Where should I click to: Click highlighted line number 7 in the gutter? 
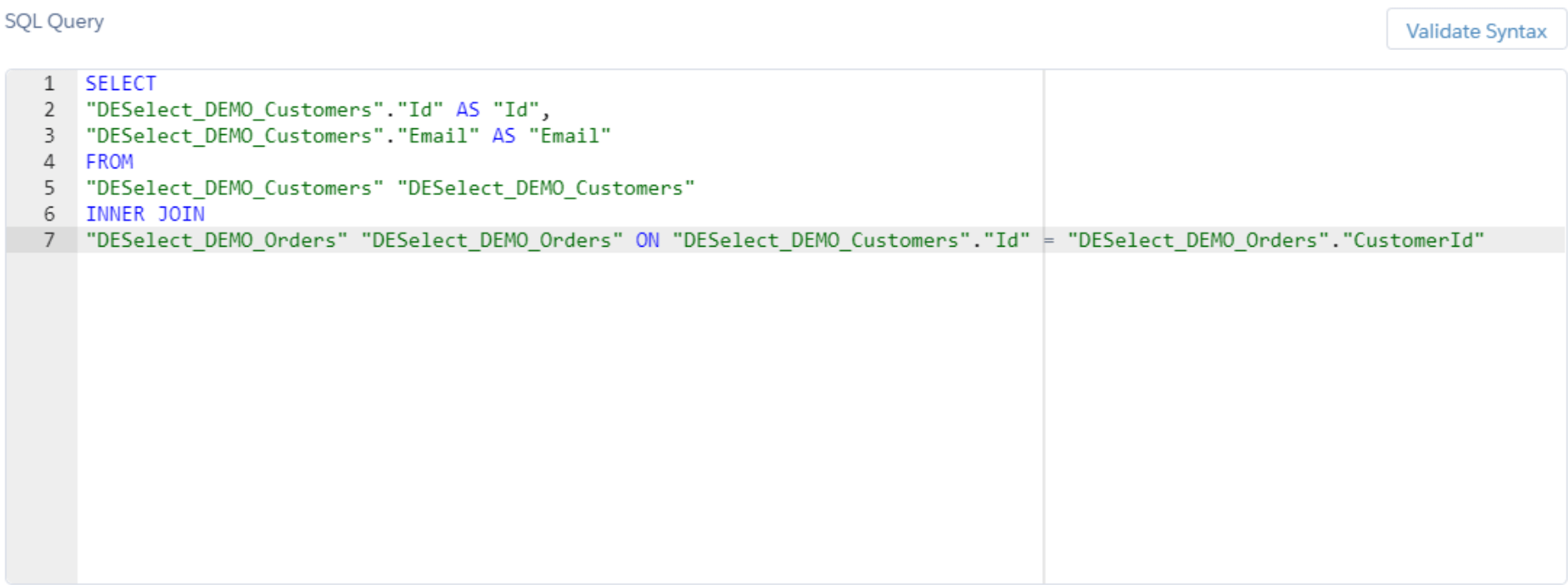(49, 240)
